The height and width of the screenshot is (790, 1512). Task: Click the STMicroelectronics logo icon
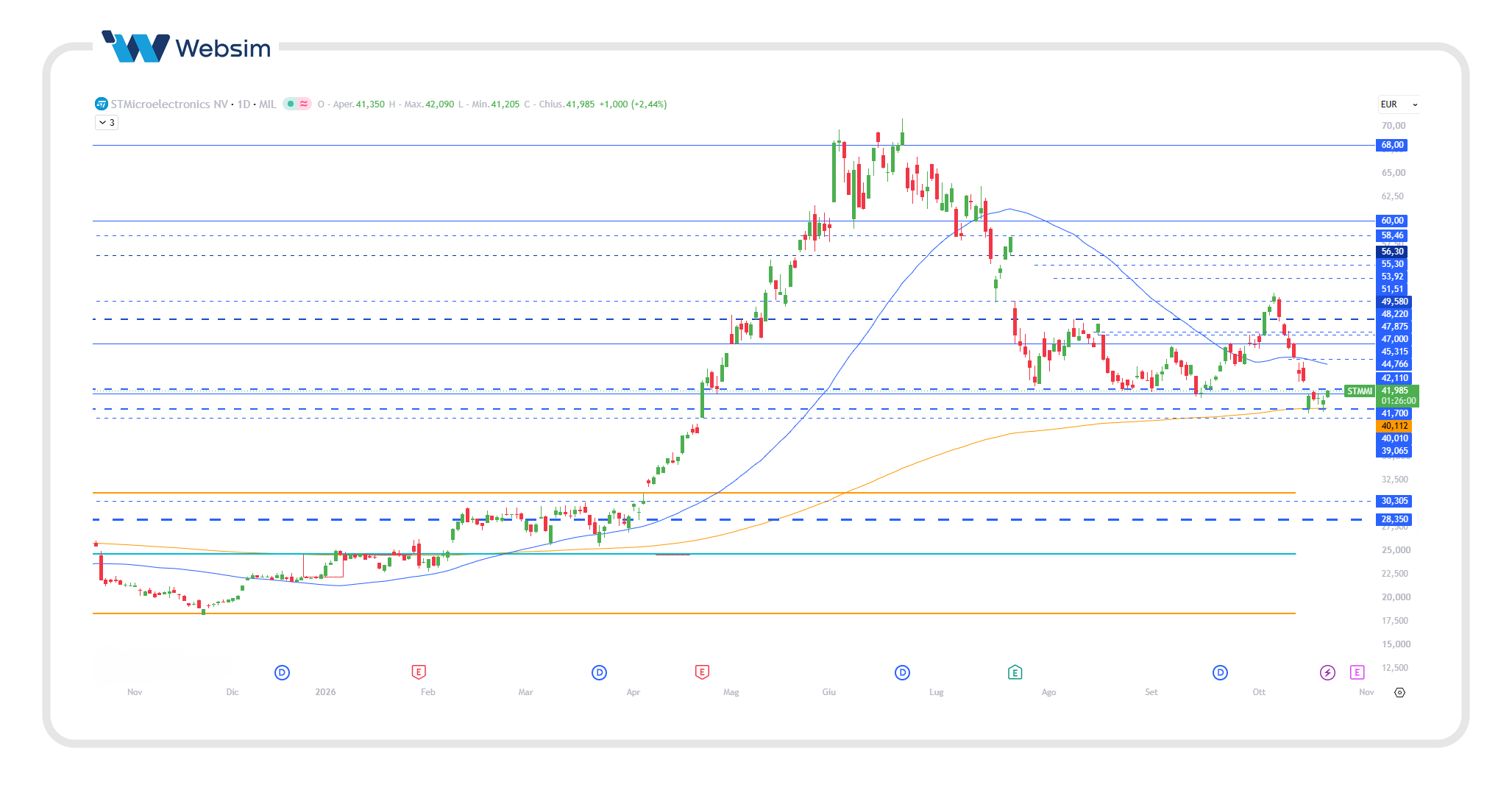[102, 104]
